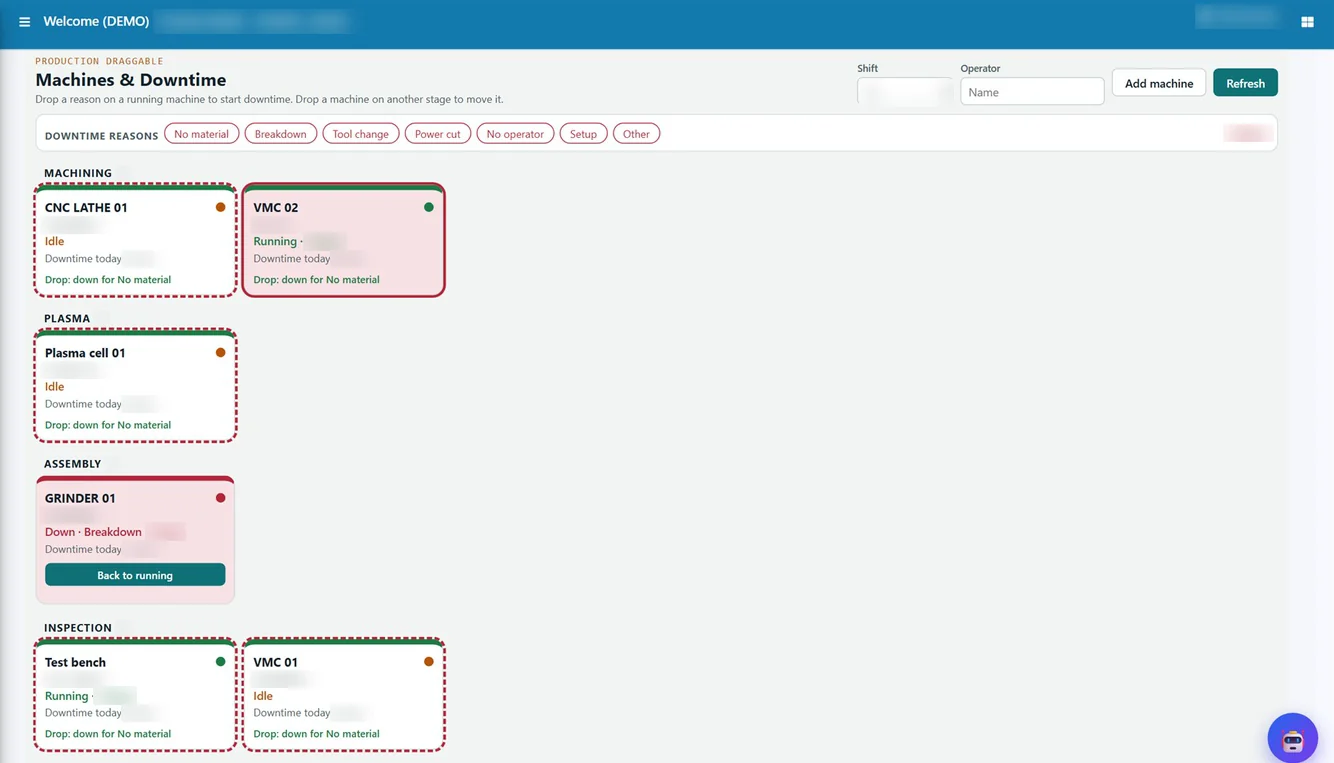The height and width of the screenshot is (763, 1334).
Task: Click the Machines & Downtime page heading
Action: click(x=131, y=80)
